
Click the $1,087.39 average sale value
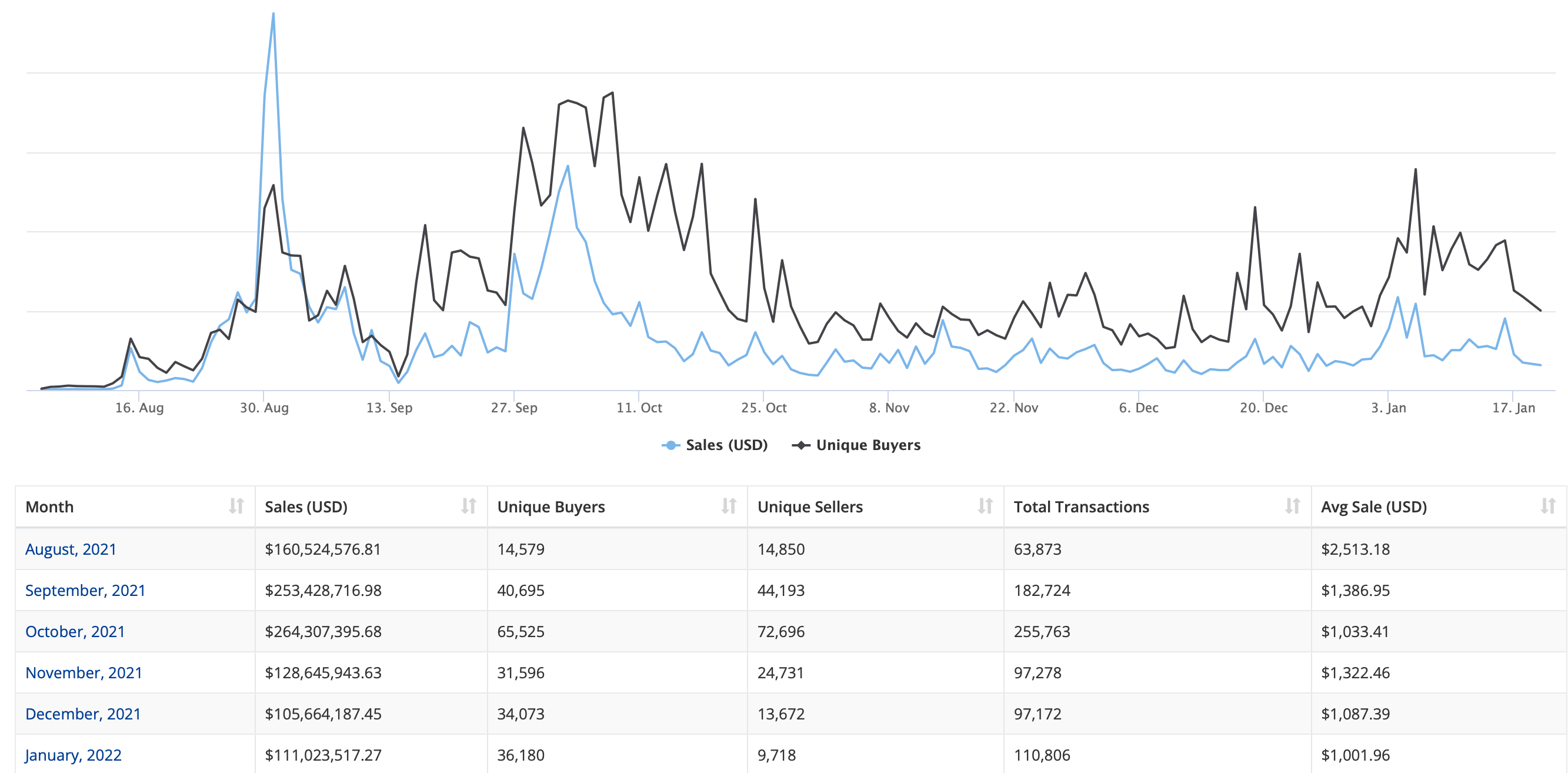[1356, 714]
